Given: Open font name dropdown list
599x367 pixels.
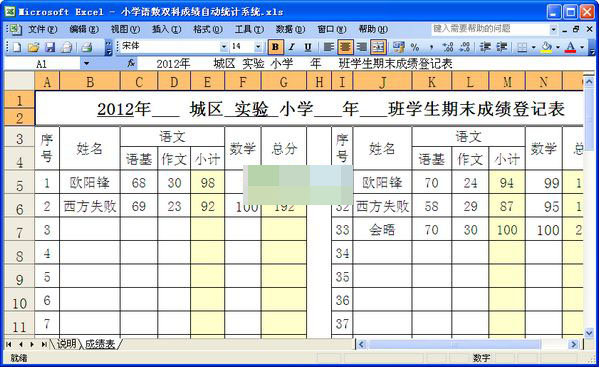Looking at the screenshot, I should click(224, 47).
